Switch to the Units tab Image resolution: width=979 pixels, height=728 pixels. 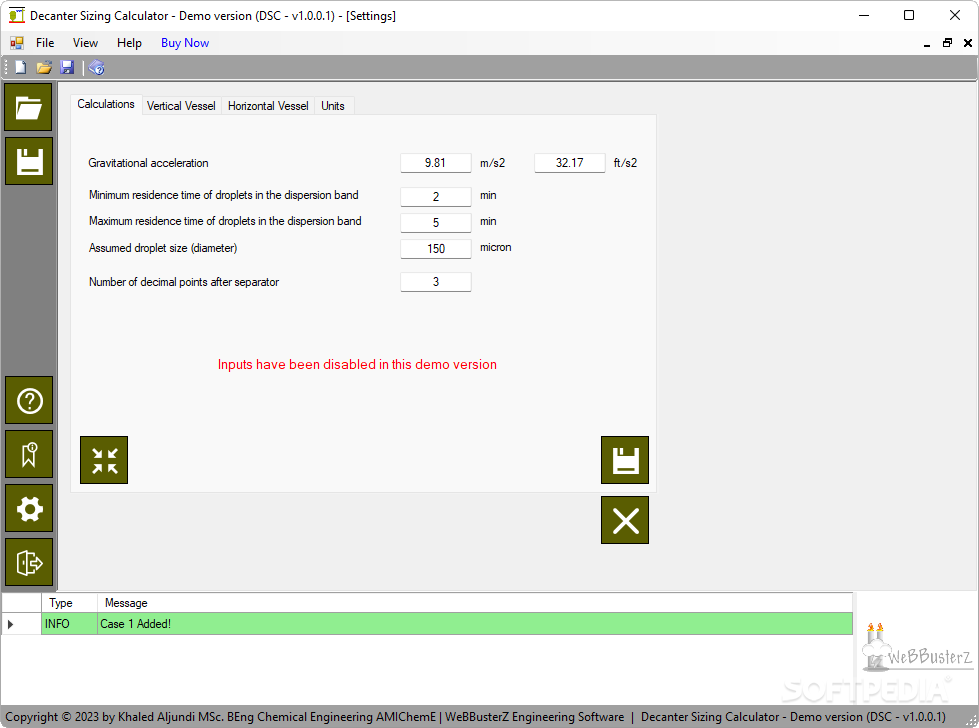(x=333, y=106)
